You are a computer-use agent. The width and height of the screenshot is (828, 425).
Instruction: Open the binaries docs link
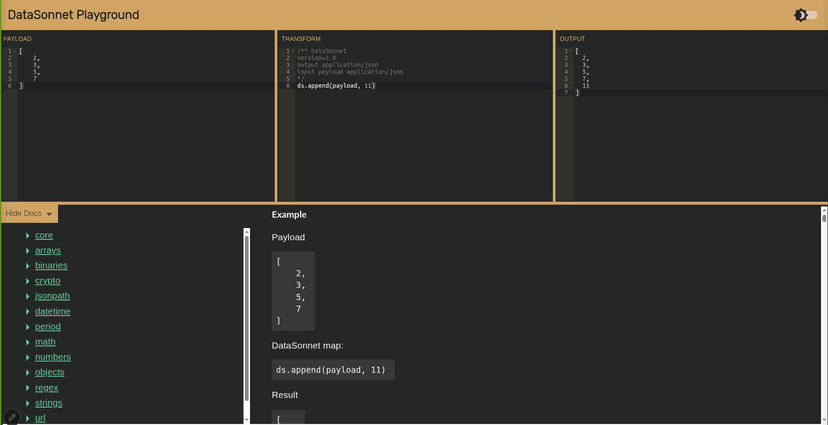51,266
